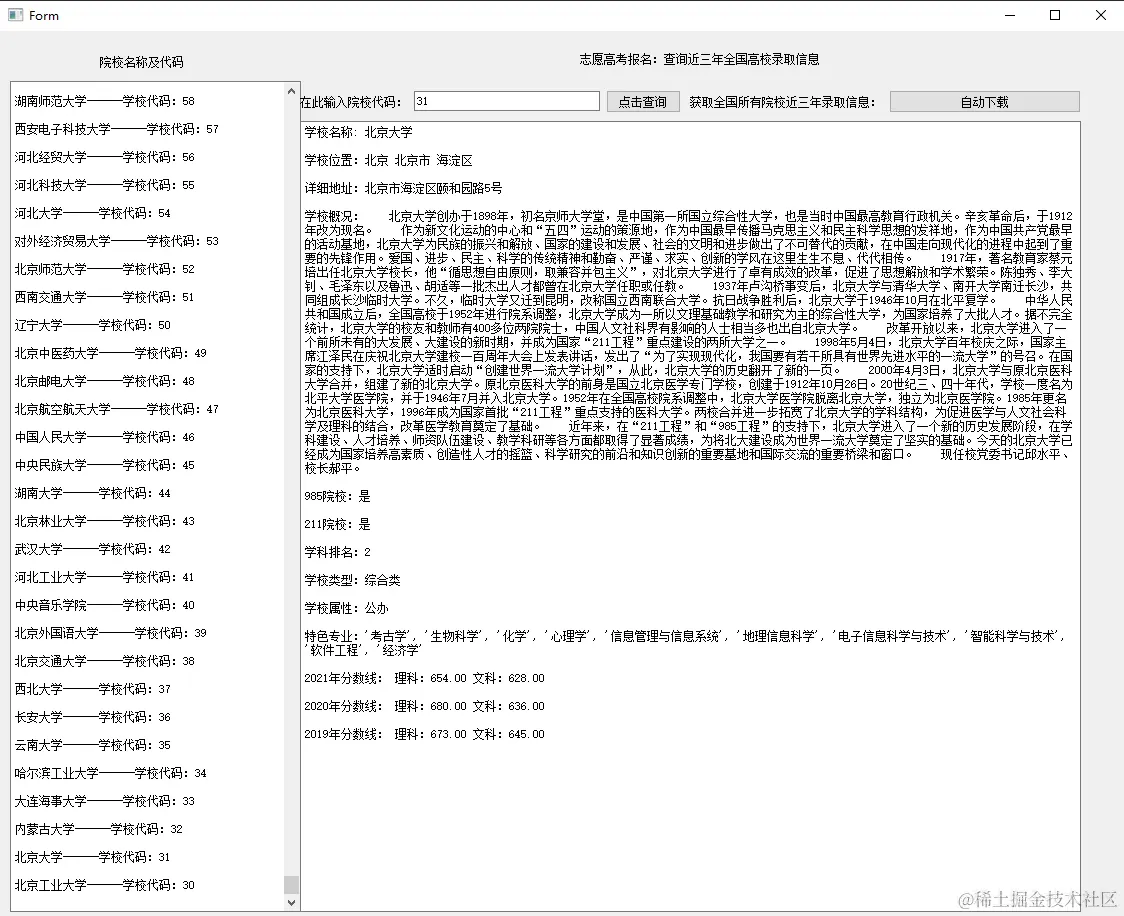Click the 985院校: 是 line

337,495
